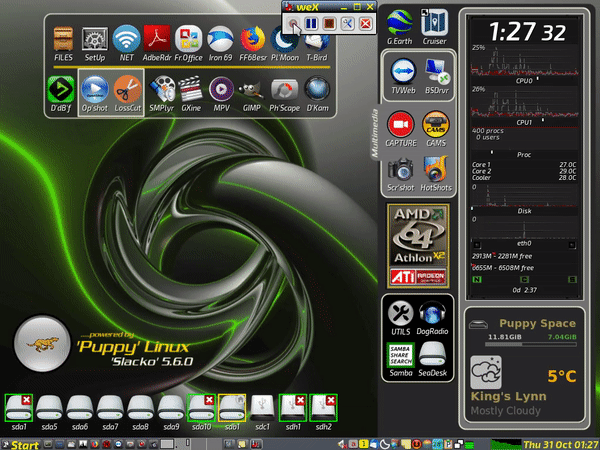This screenshot has width=600, height=450.
Task: Open the sda1 drive with red X
Action: [x=19, y=408]
